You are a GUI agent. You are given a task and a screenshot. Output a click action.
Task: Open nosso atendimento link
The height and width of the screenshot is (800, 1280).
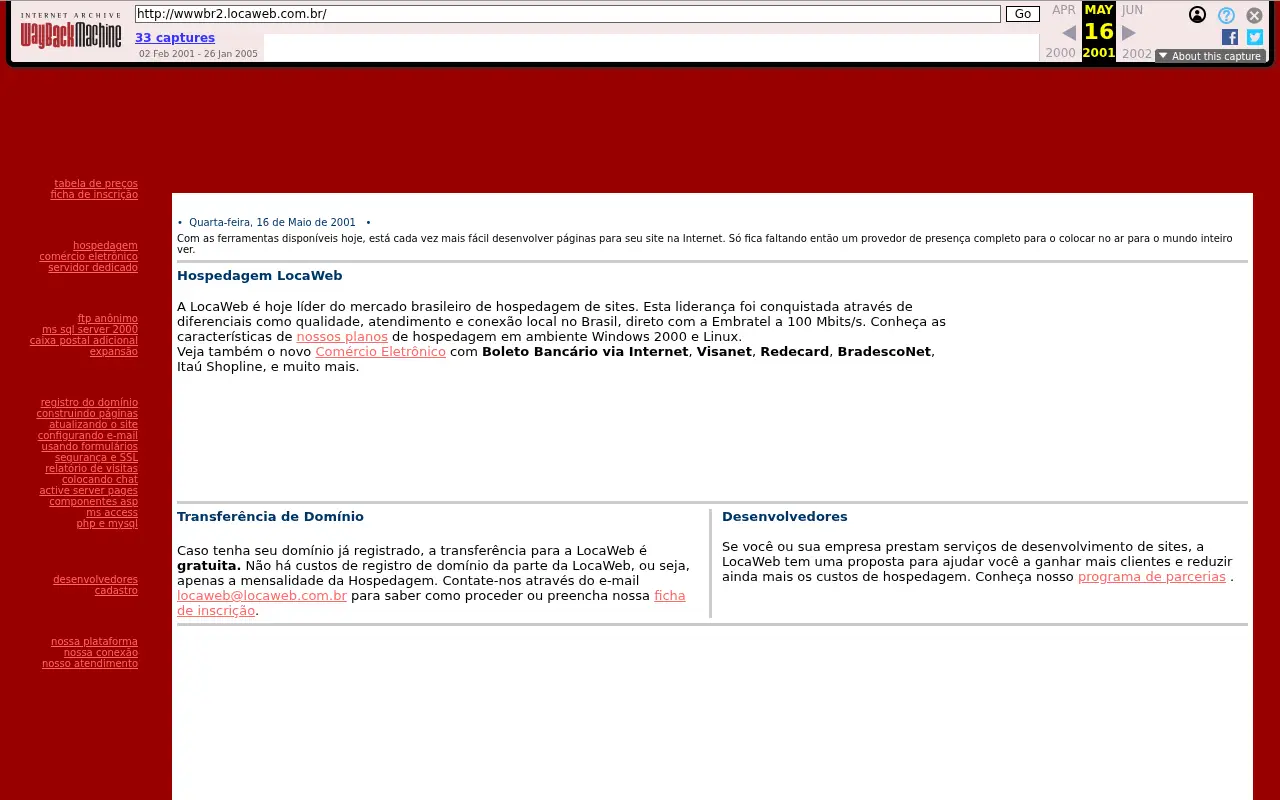point(90,664)
